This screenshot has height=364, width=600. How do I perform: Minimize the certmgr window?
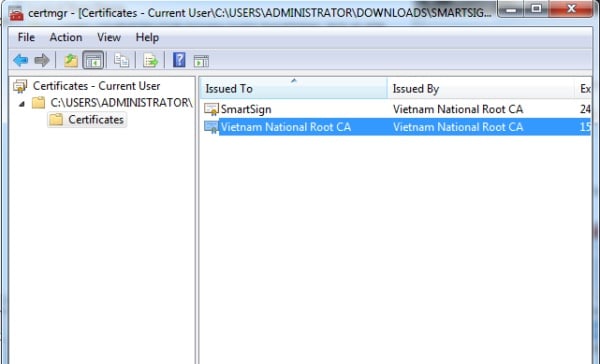pyautogui.click(x=511, y=9)
